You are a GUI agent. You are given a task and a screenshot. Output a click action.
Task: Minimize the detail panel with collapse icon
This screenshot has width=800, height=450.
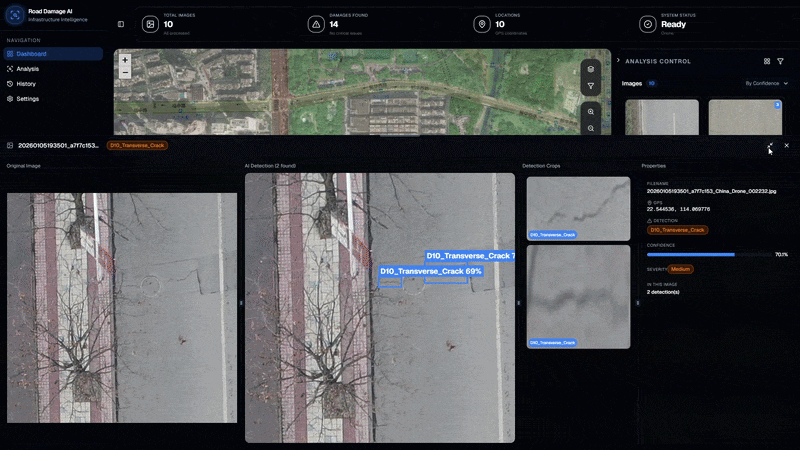click(x=770, y=145)
